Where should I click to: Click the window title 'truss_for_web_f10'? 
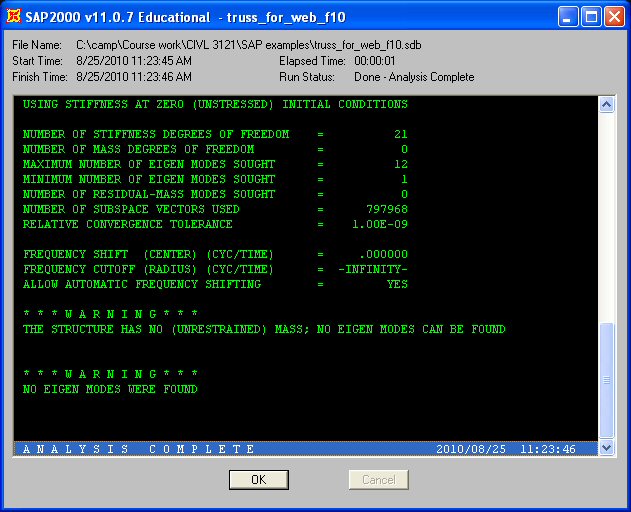(x=286, y=17)
